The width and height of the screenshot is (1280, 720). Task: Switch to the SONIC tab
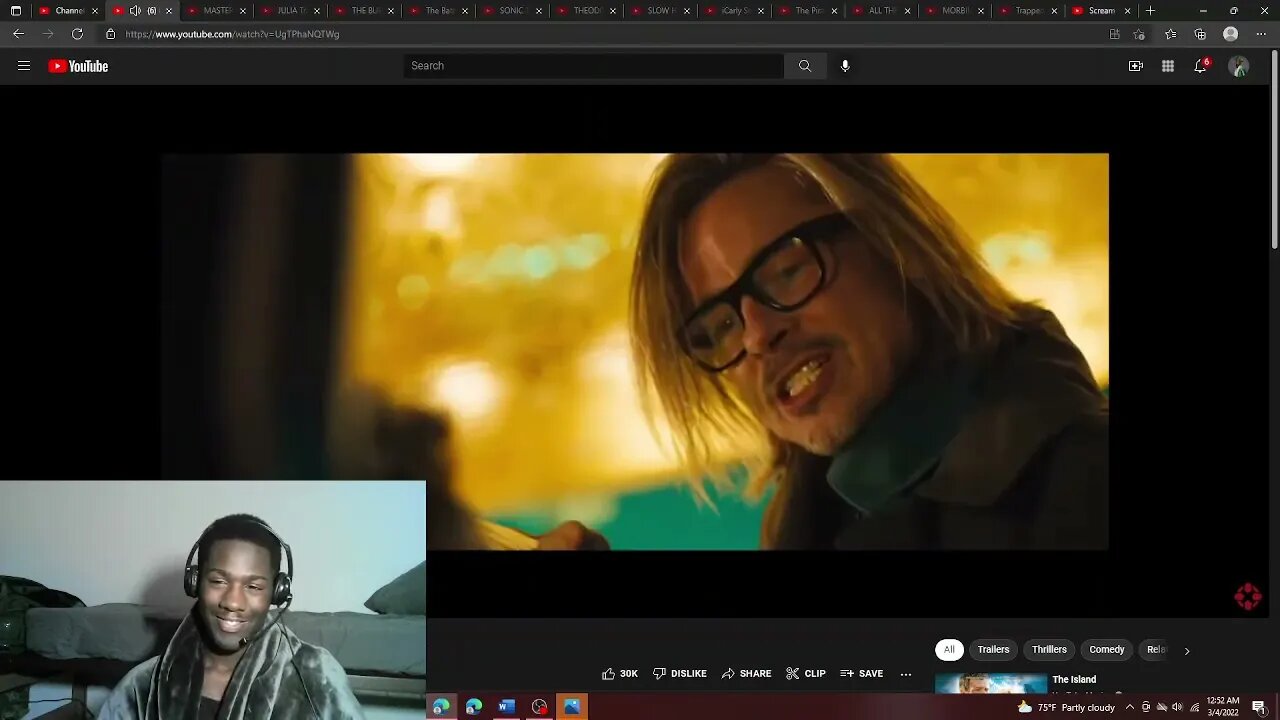511,11
